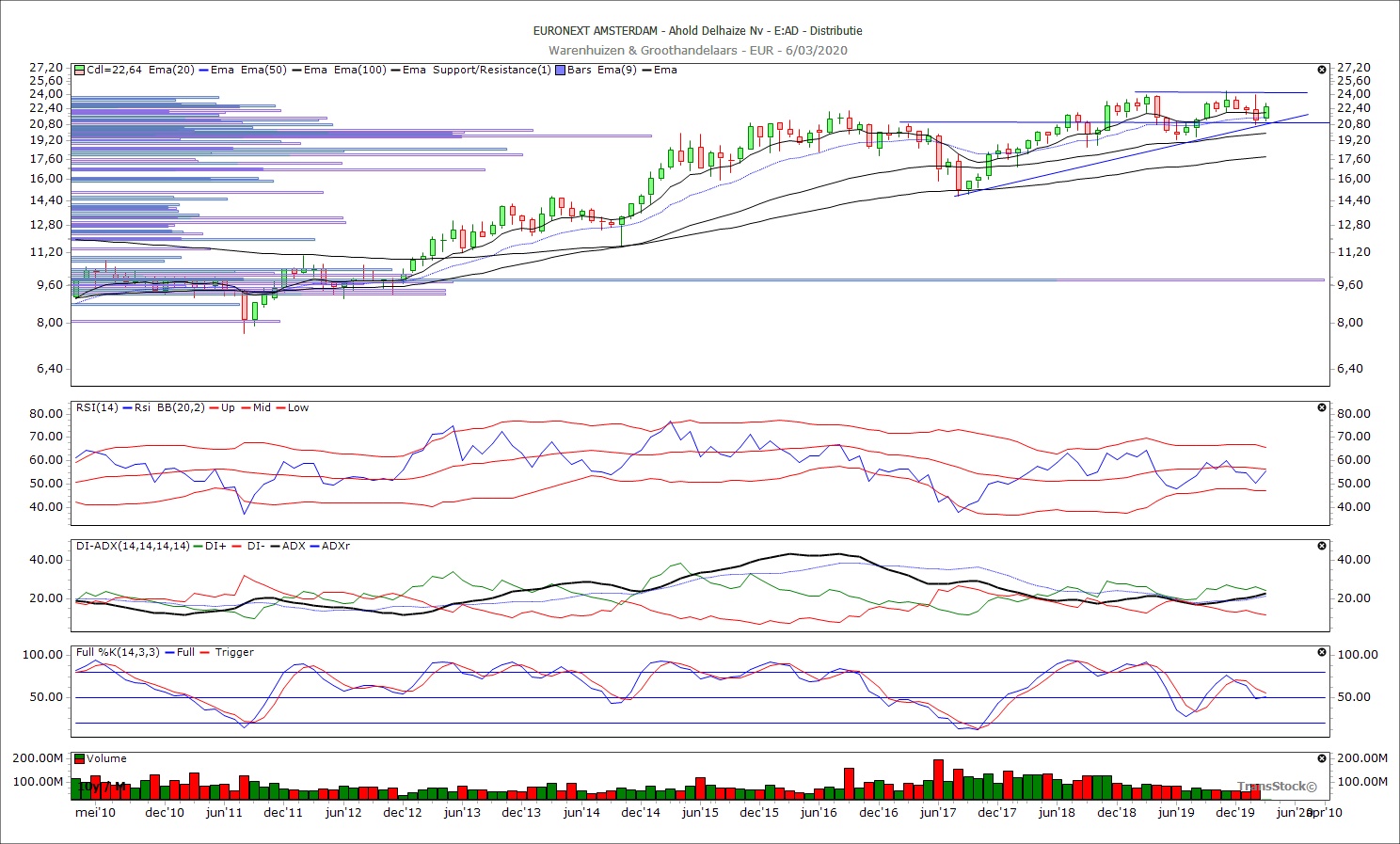Viewport: 1400px width, 844px height.
Task: Click the dec'11 date label
Action: tap(283, 813)
